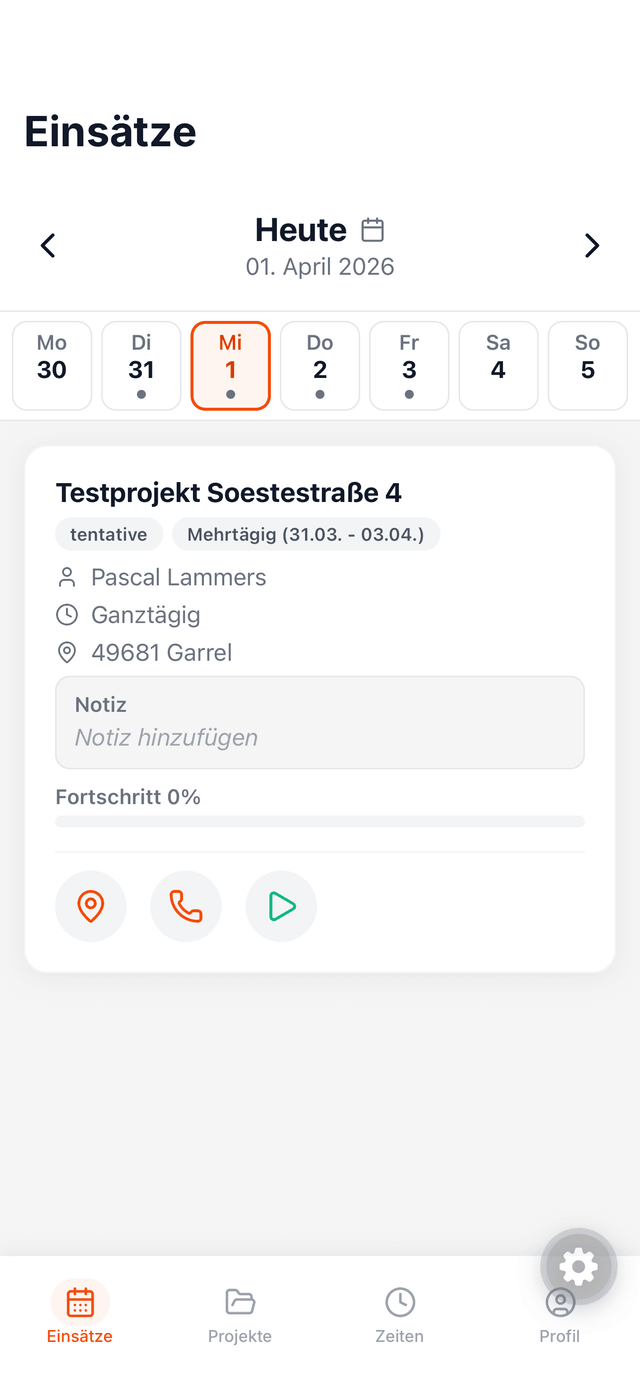This screenshot has width=640, height=1387.
Task: Select Wednesday the 1st in the week strip
Action: point(230,365)
